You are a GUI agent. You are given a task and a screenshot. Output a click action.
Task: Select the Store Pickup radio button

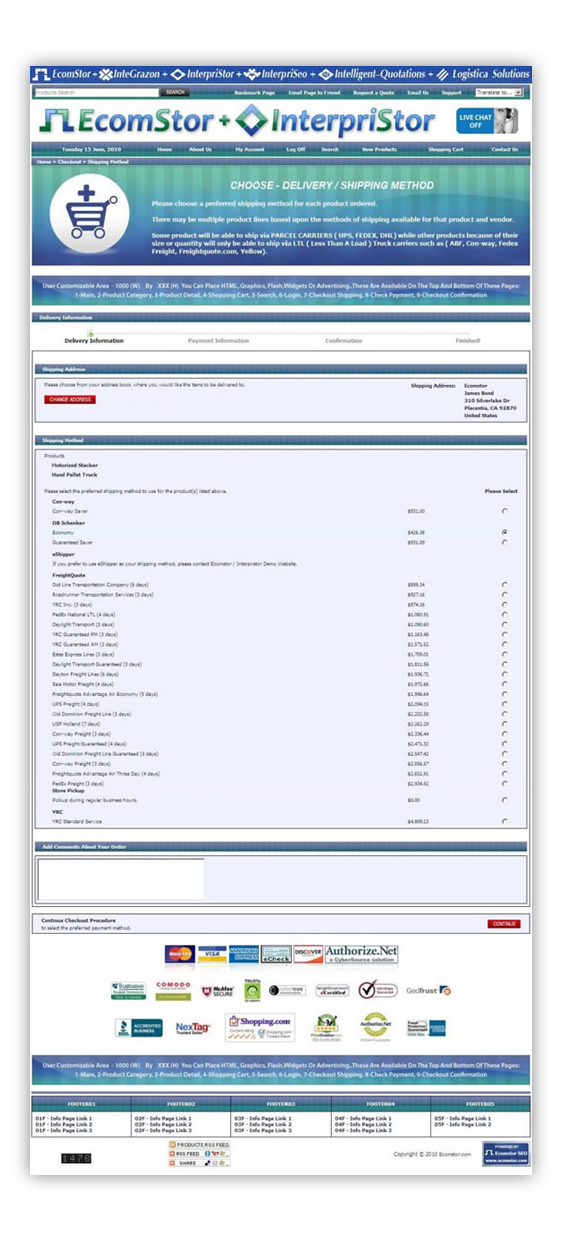(x=504, y=800)
